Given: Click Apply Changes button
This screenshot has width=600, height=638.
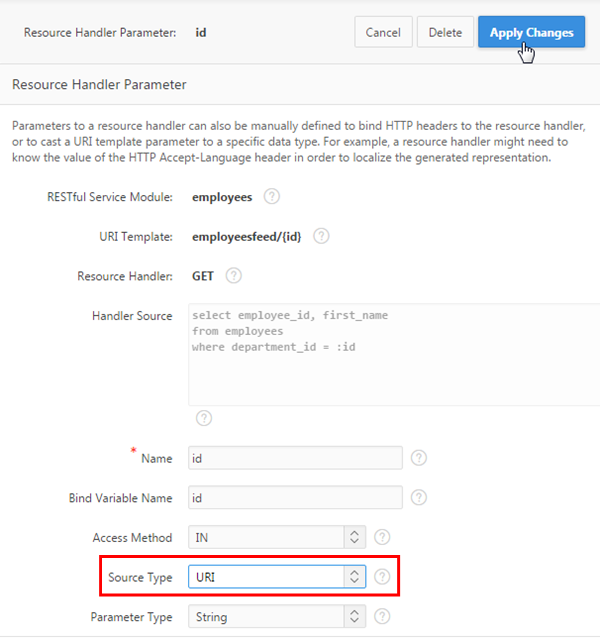Looking at the screenshot, I should (x=531, y=32).
